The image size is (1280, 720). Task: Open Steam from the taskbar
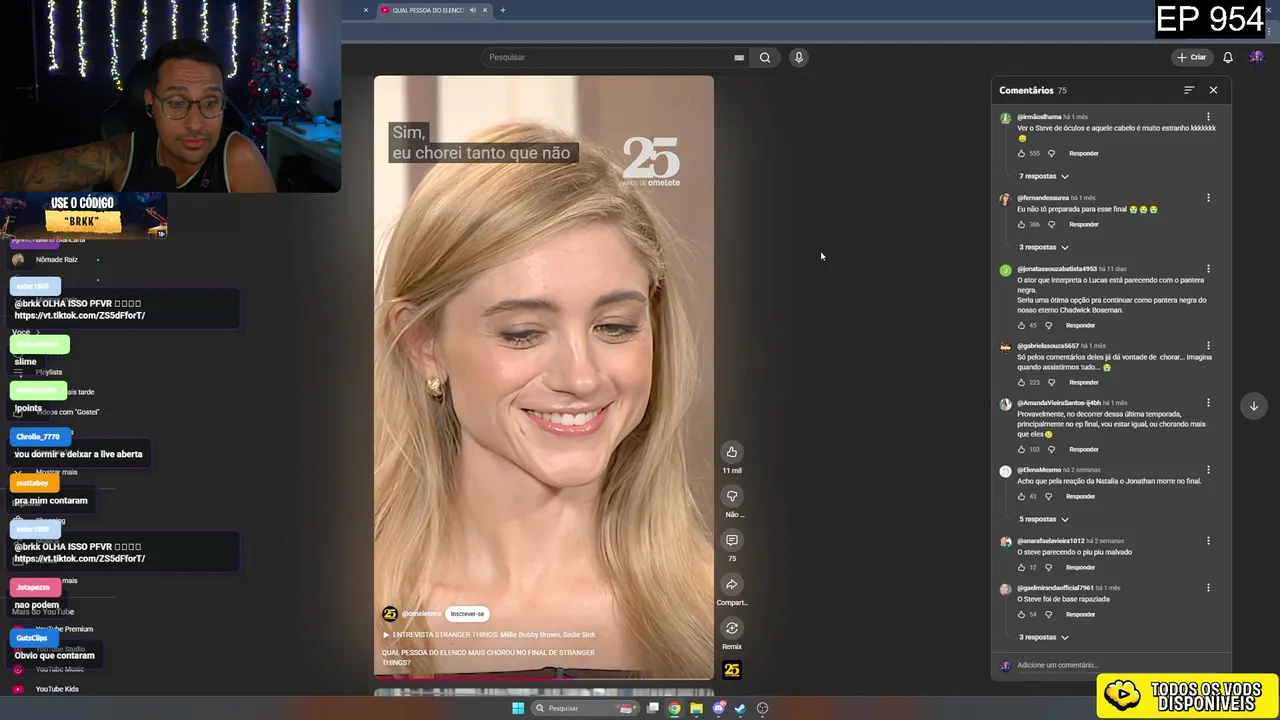click(x=740, y=708)
